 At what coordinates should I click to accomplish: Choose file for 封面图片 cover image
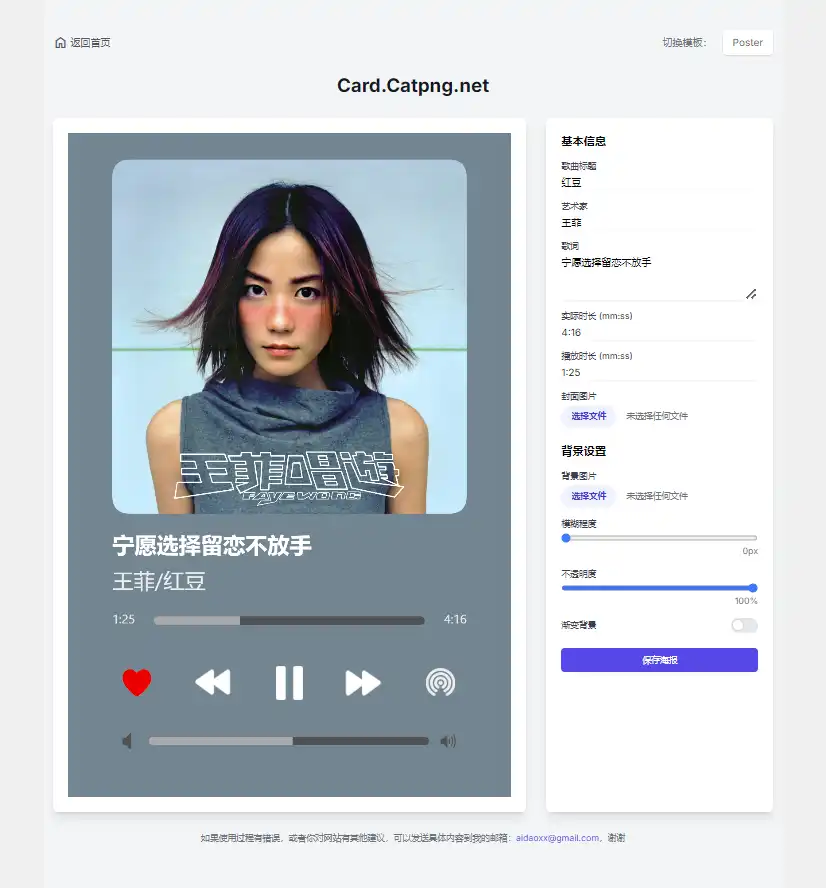[588, 416]
